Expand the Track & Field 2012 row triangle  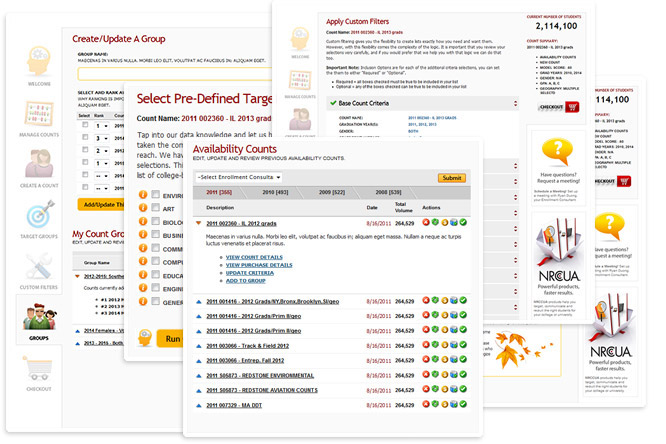tap(198, 346)
